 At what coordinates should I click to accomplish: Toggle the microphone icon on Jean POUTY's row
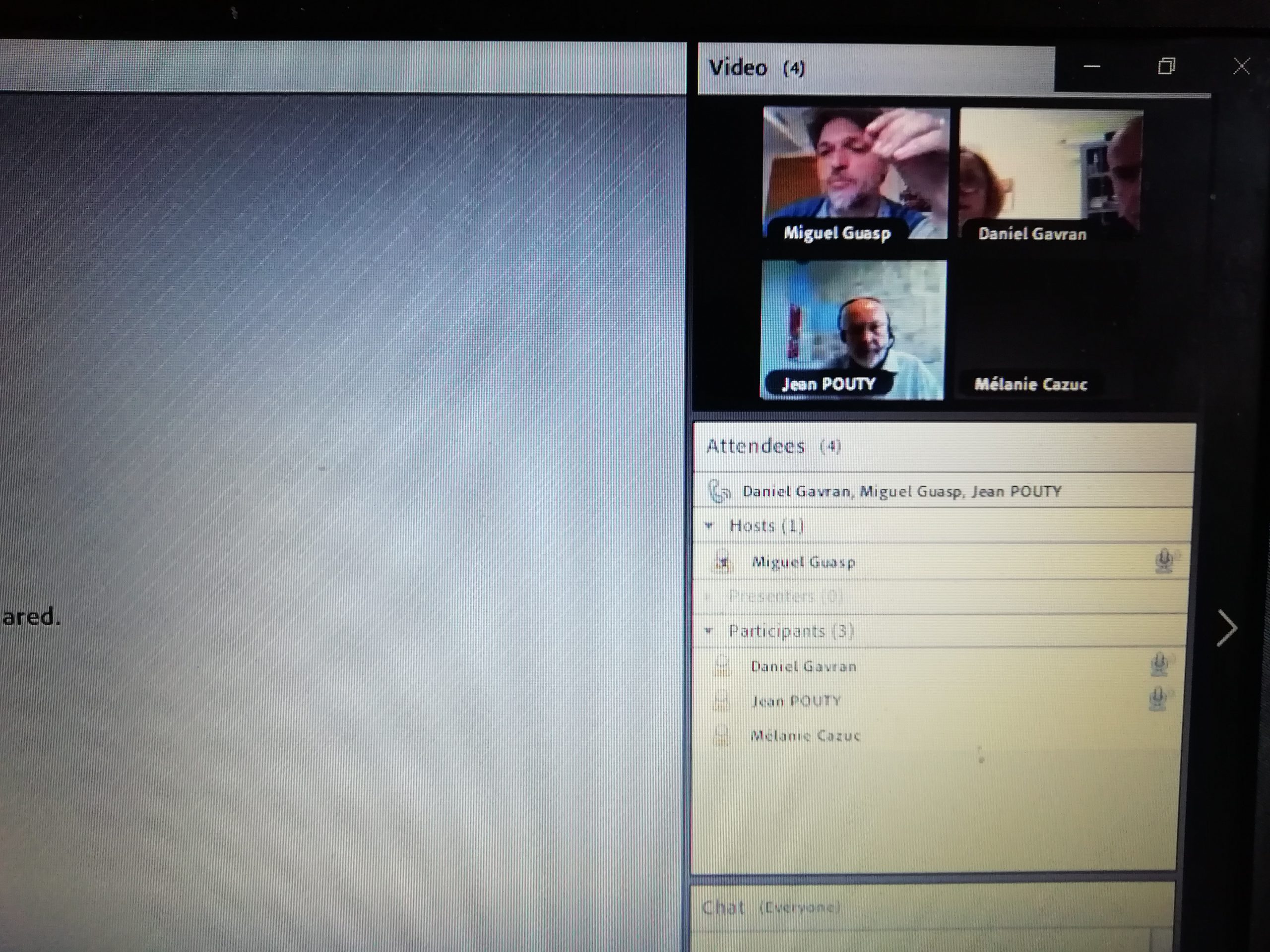coord(1158,700)
